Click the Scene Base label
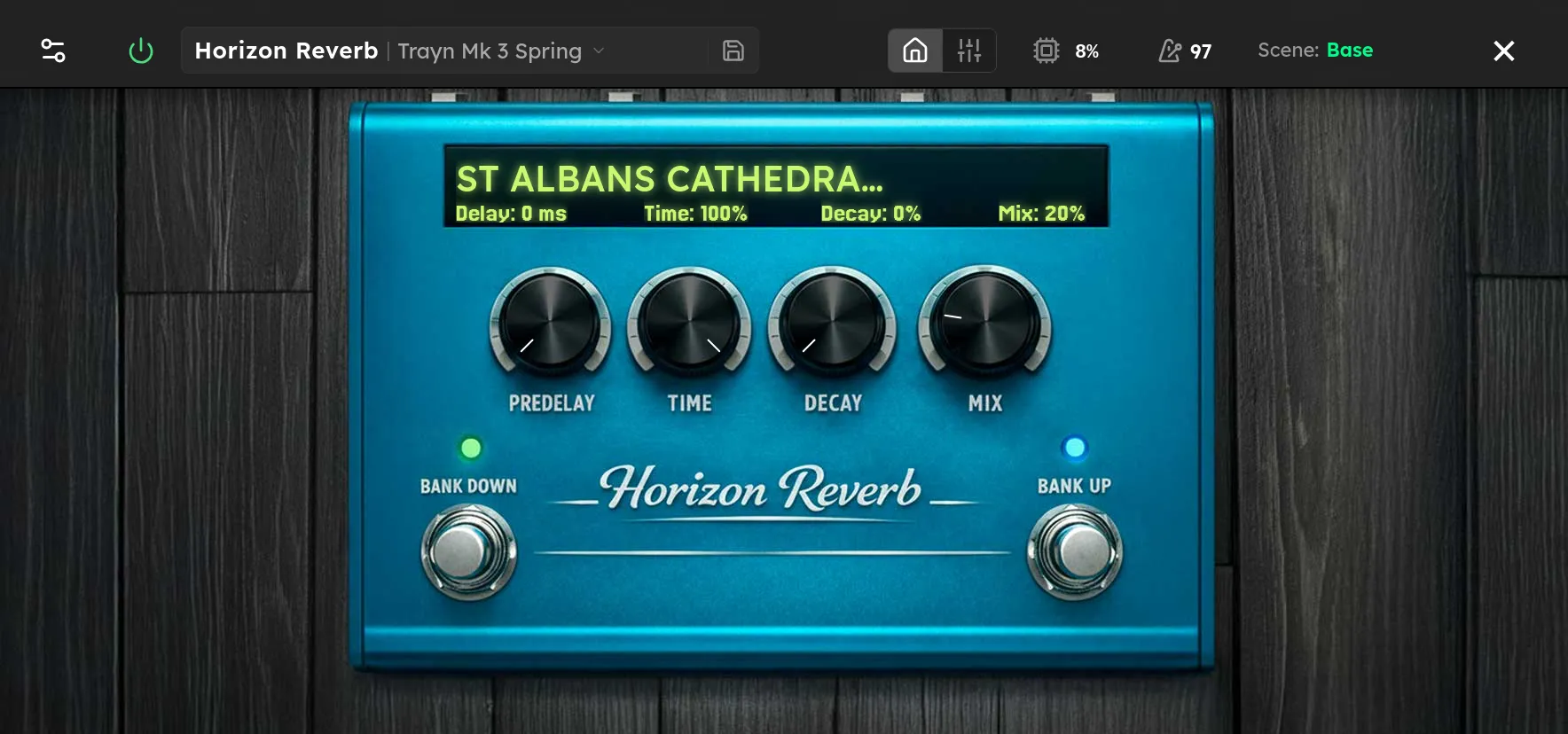This screenshot has height=734, width=1568. click(1315, 50)
